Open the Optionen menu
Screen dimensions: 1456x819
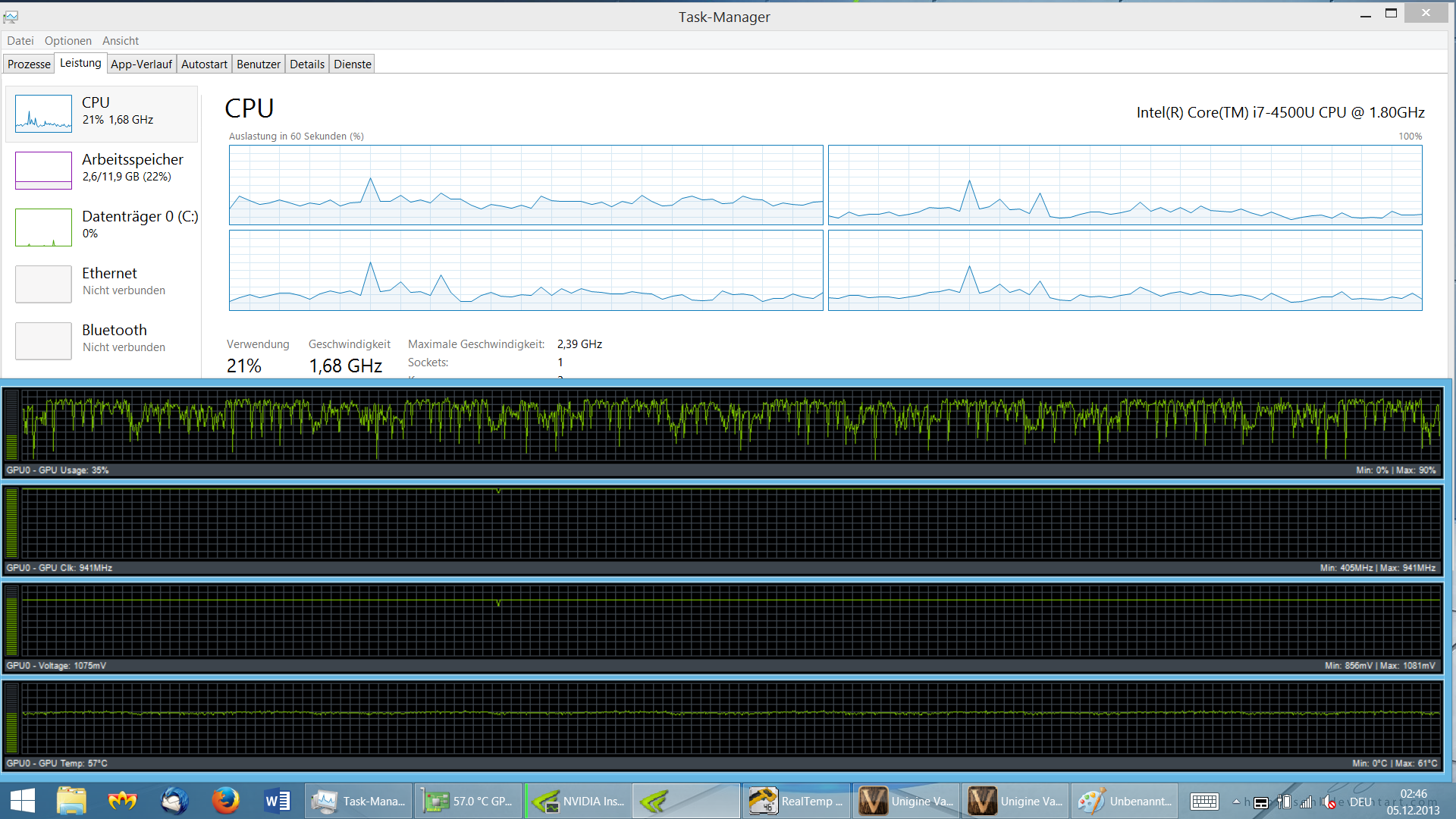[x=67, y=41]
